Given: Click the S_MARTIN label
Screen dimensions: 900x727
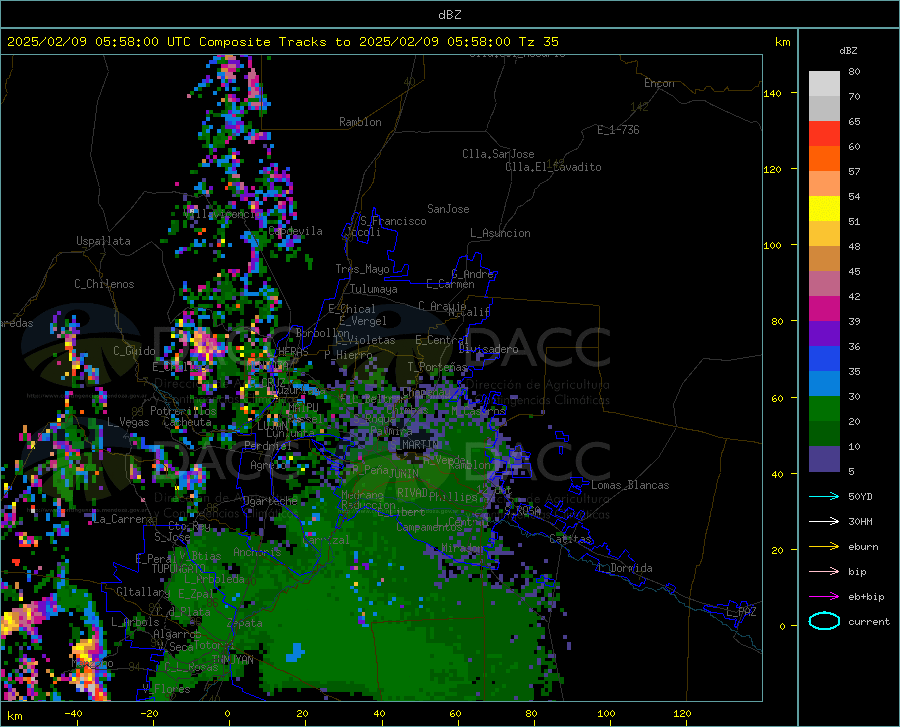Looking at the screenshot, I should [x=413, y=445].
